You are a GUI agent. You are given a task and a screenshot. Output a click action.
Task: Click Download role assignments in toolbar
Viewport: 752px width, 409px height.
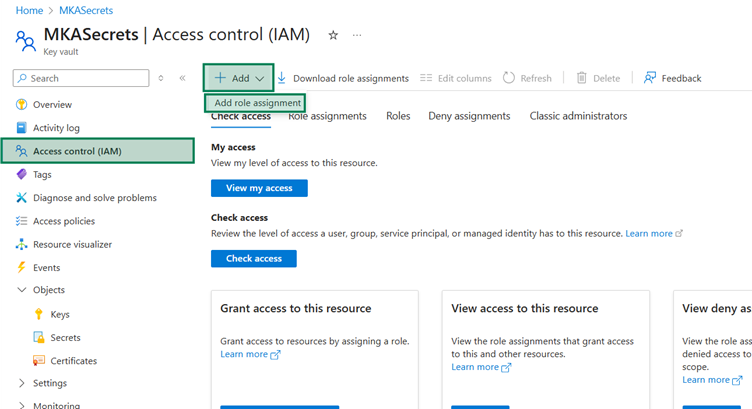[343, 78]
